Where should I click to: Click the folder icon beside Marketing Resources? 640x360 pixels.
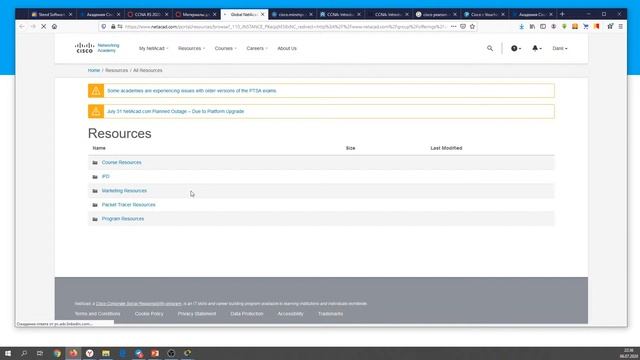[95, 191]
